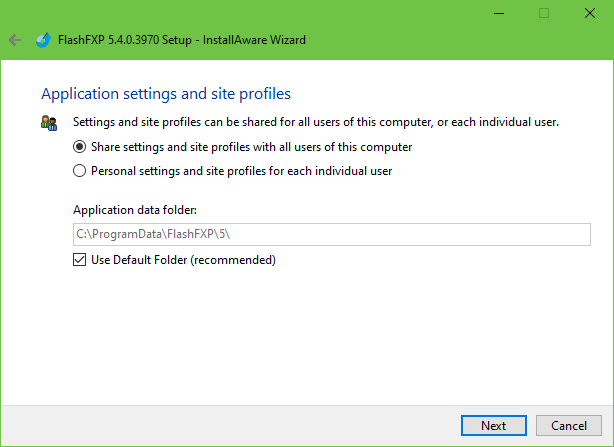Click the two-users icon beside the description
Screen dimensions: 614x447
point(49,123)
